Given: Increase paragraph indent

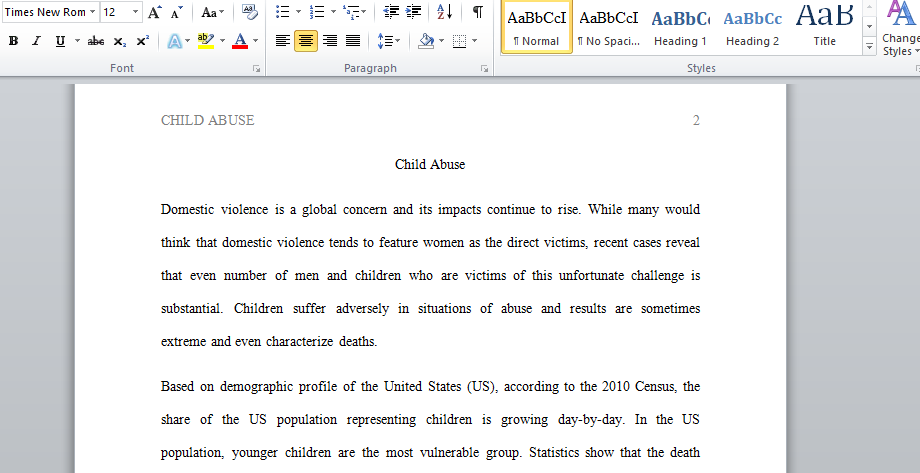Looking at the screenshot, I should point(414,12).
